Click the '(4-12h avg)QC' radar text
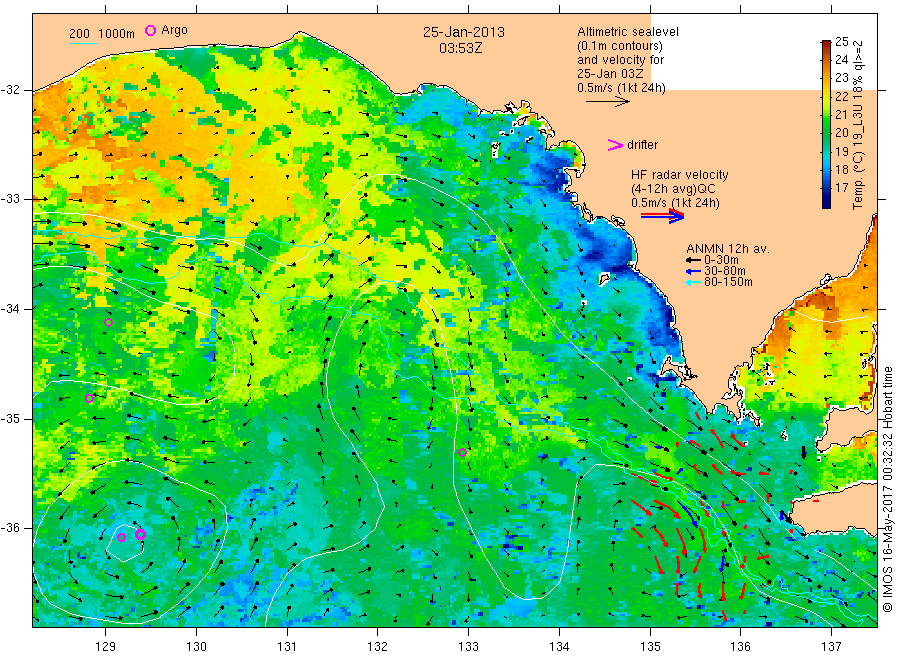The image size is (900, 660). point(673,189)
